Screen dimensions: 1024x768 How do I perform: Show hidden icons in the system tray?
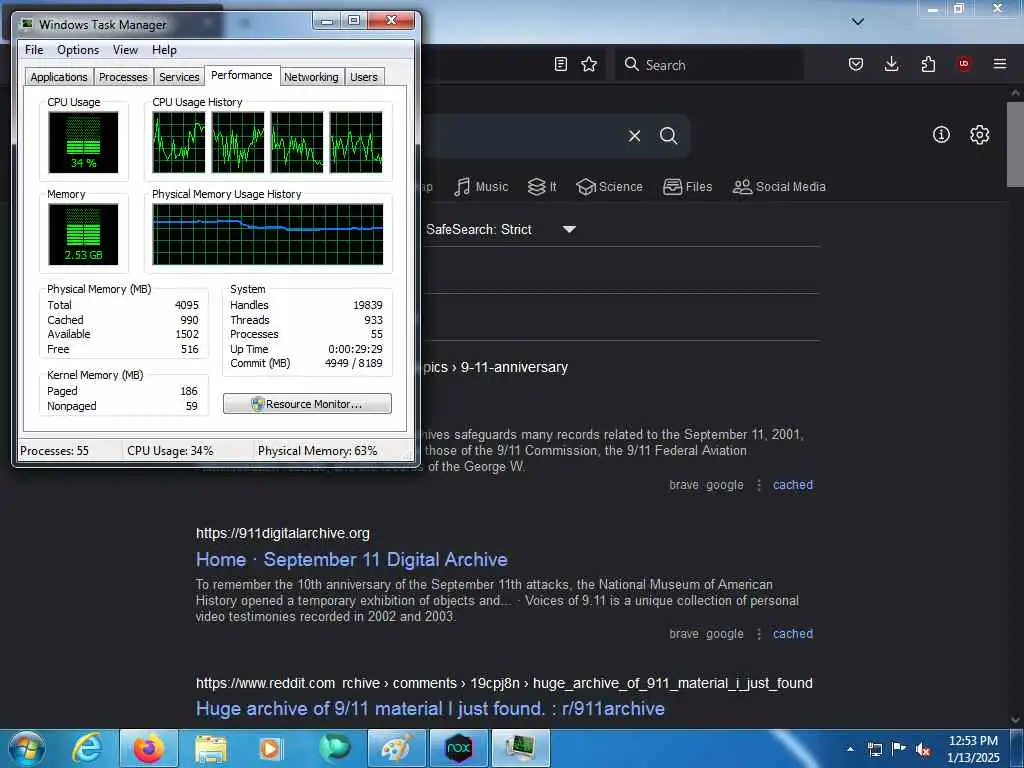[x=850, y=749]
